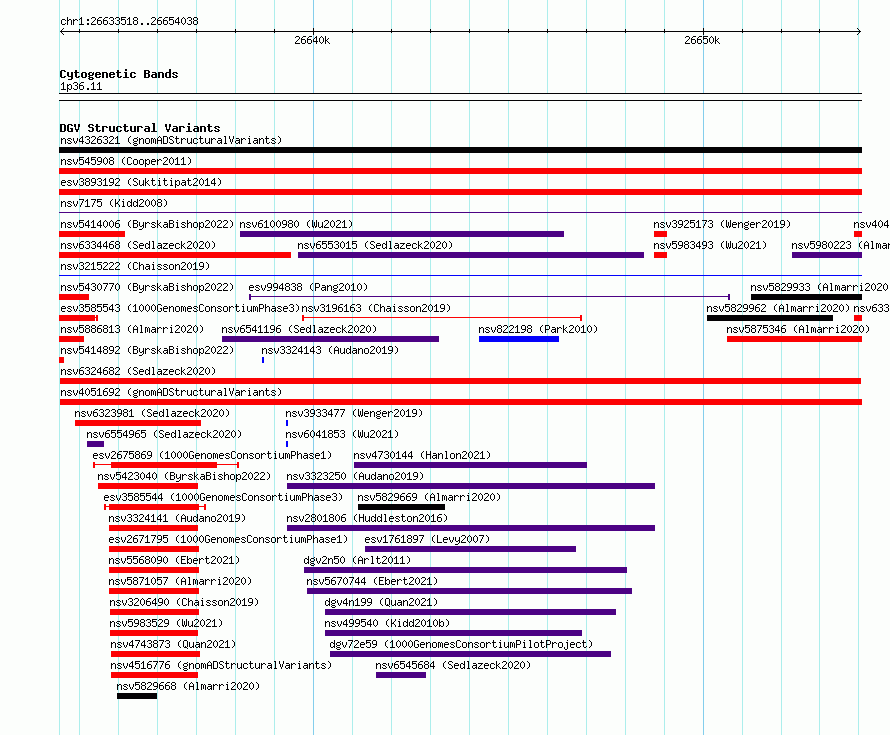Click esv994838 (Pang2010) label

308,287
